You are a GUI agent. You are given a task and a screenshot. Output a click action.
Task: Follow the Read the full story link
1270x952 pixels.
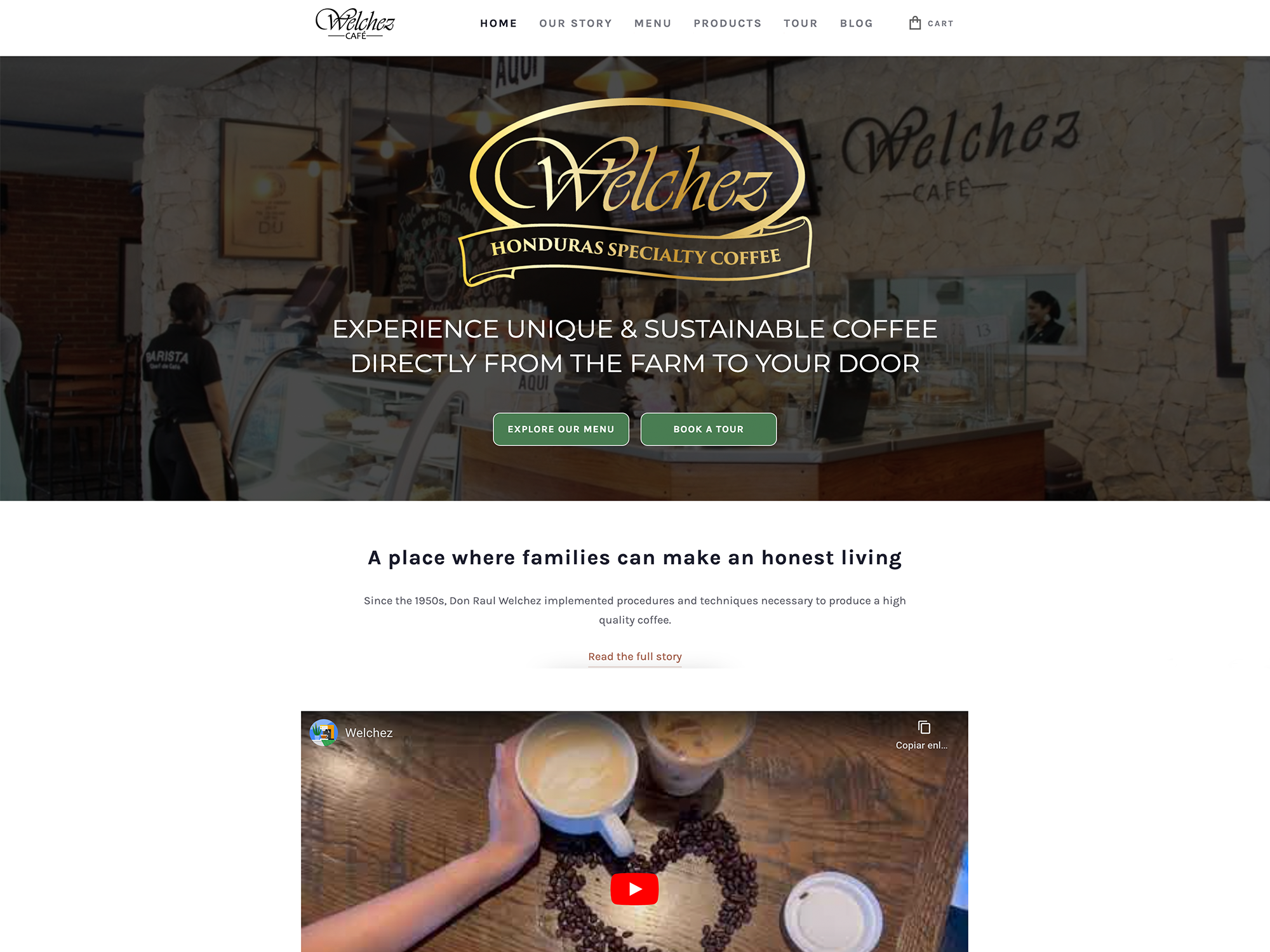click(x=634, y=656)
